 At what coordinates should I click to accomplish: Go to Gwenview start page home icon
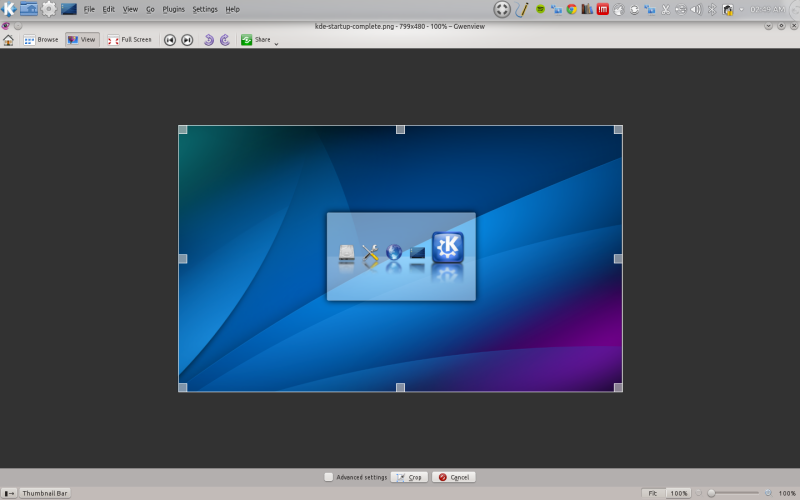(8, 40)
